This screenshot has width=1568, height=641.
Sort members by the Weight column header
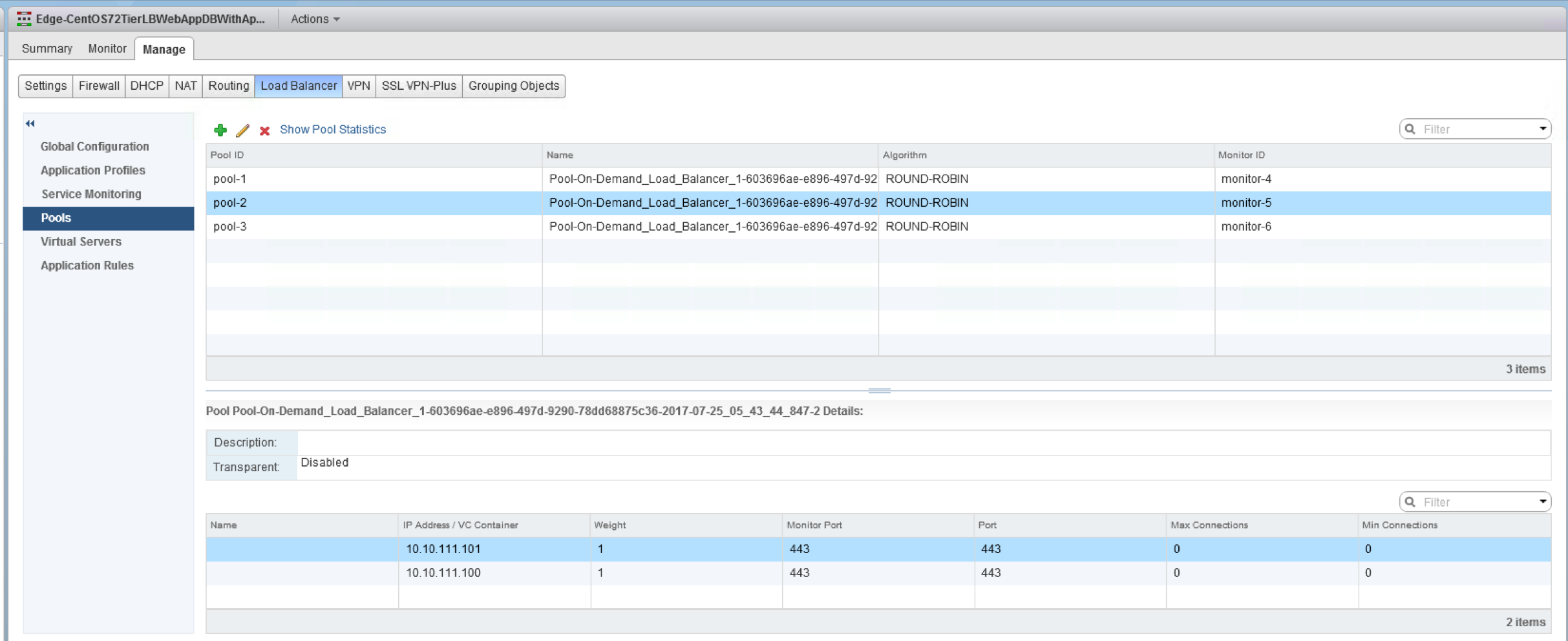(686, 525)
